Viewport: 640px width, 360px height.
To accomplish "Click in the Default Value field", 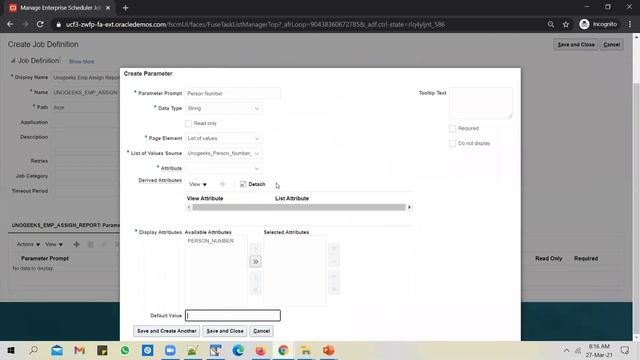I will click(233, 316).
